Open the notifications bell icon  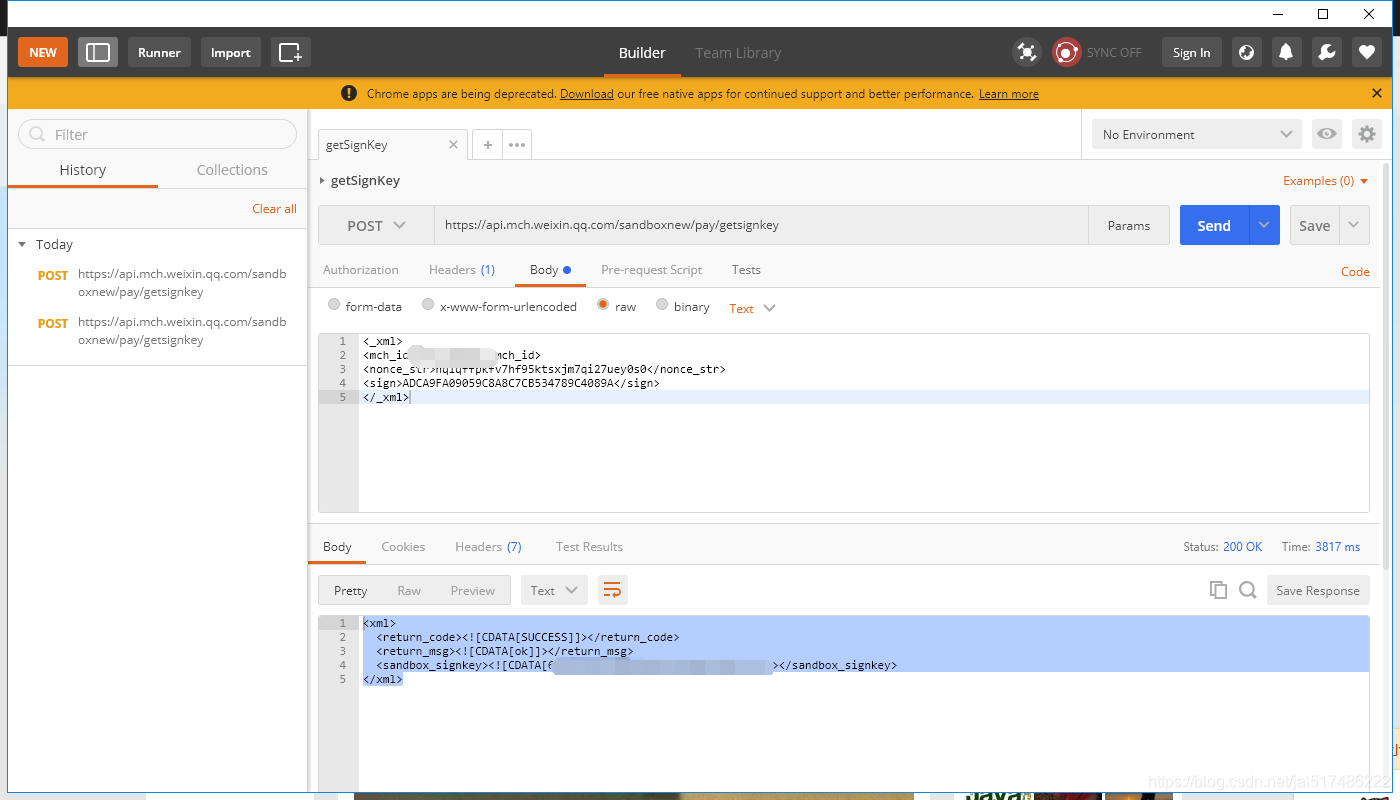point(1287,52)
